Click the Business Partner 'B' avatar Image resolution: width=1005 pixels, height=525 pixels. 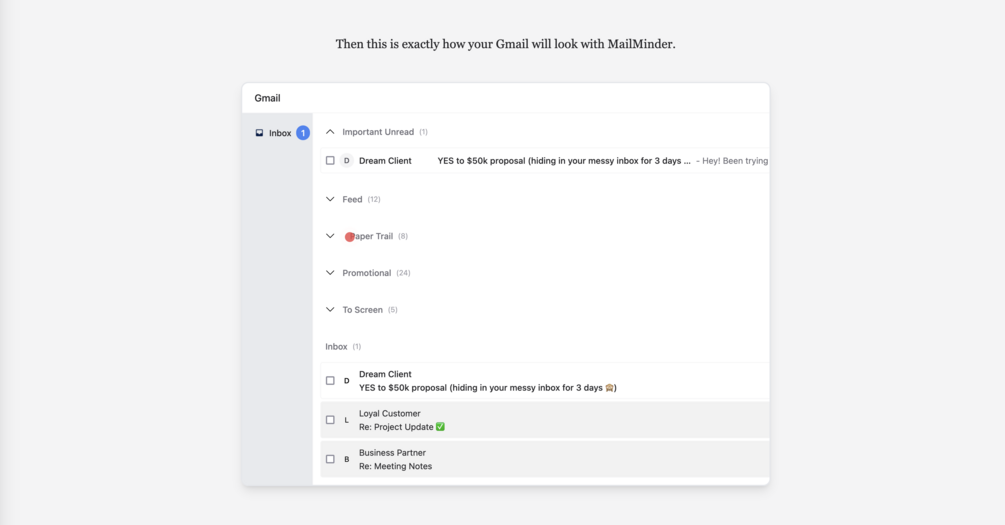[347, 460]
